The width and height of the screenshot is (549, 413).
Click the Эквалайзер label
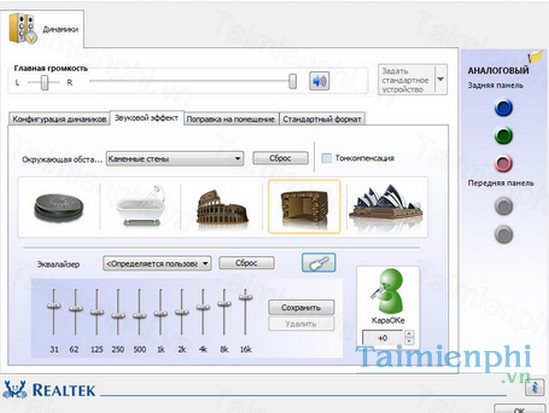coord(58,264)
